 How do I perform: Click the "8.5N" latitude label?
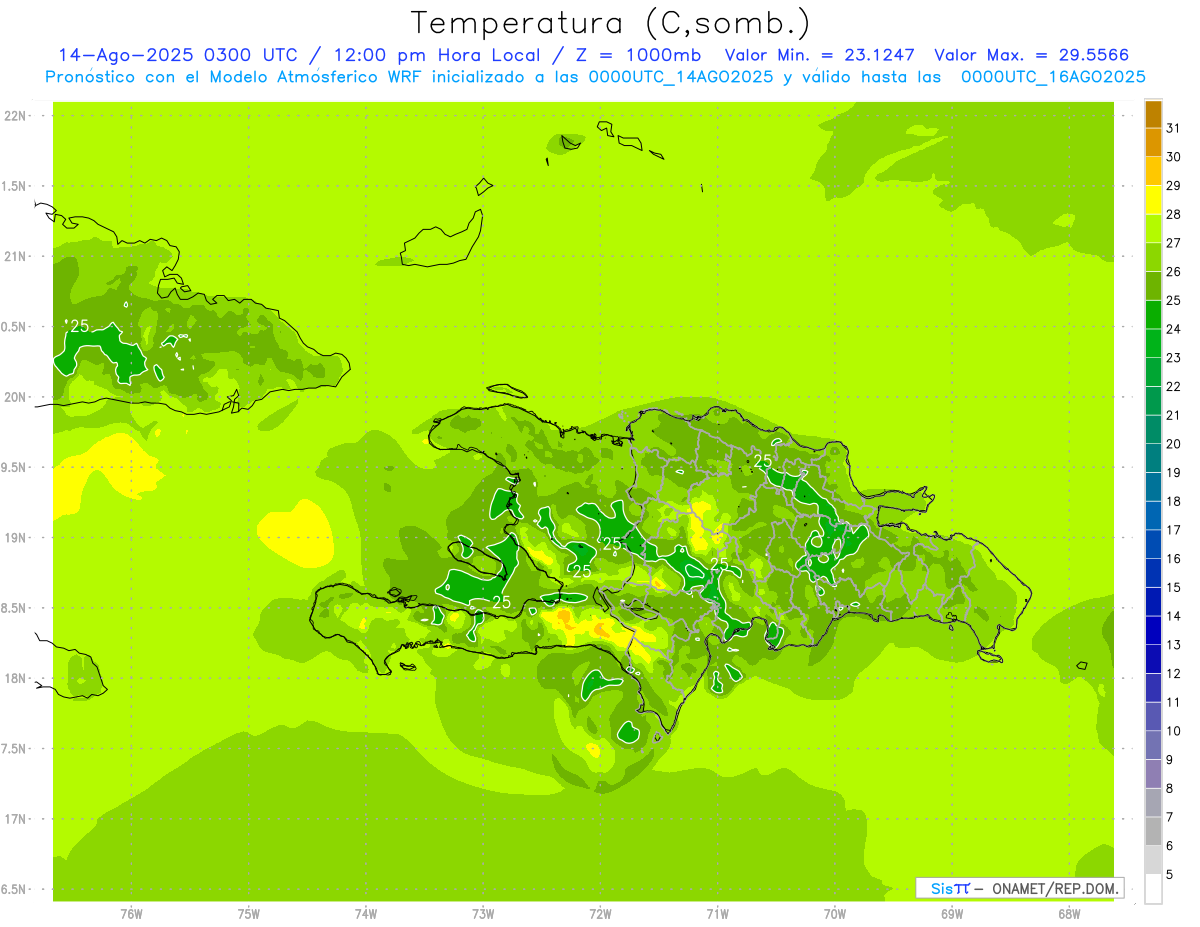[x=14, y=608]
